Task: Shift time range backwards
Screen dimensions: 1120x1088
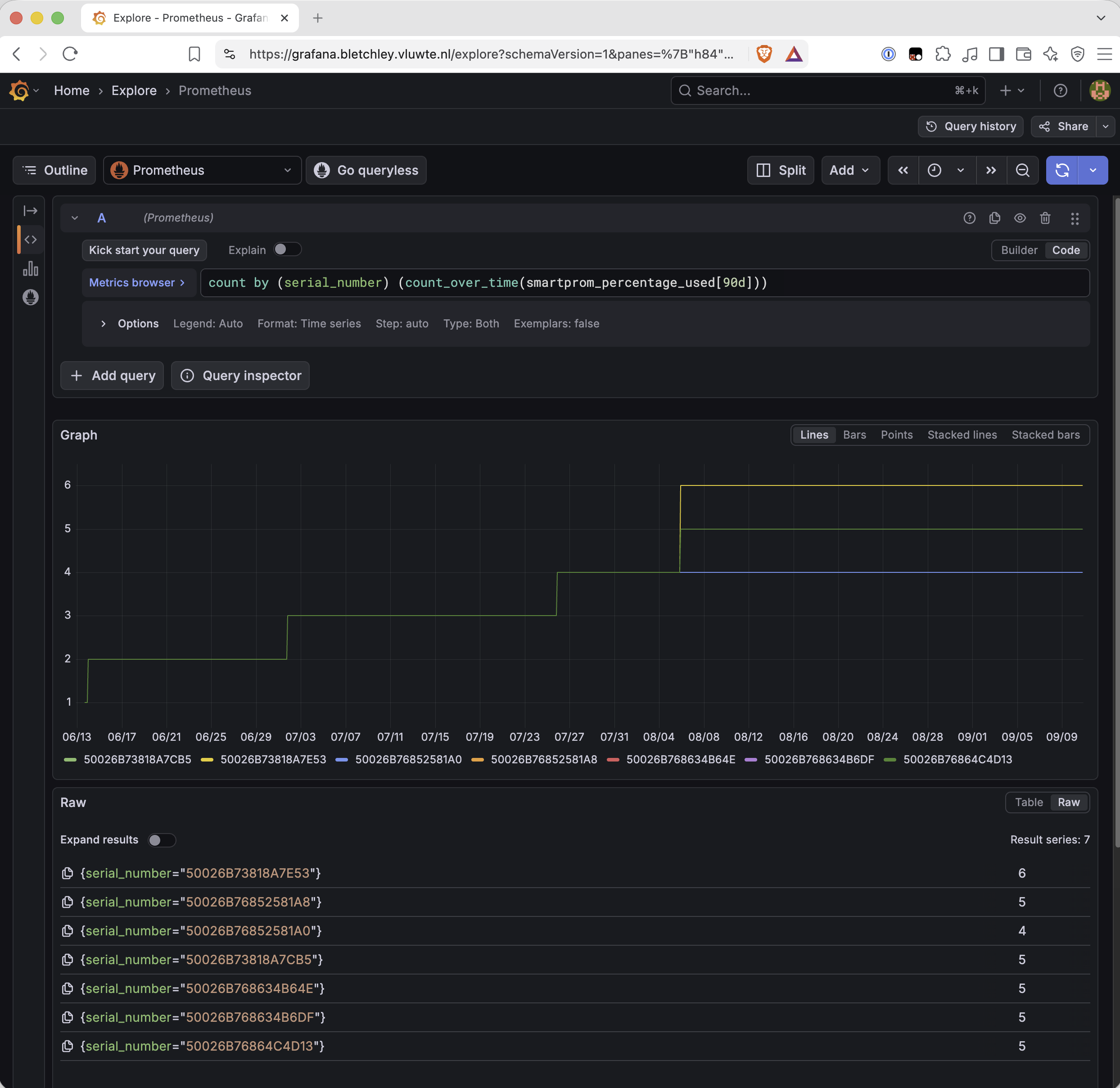Action: tap(903, 170)
